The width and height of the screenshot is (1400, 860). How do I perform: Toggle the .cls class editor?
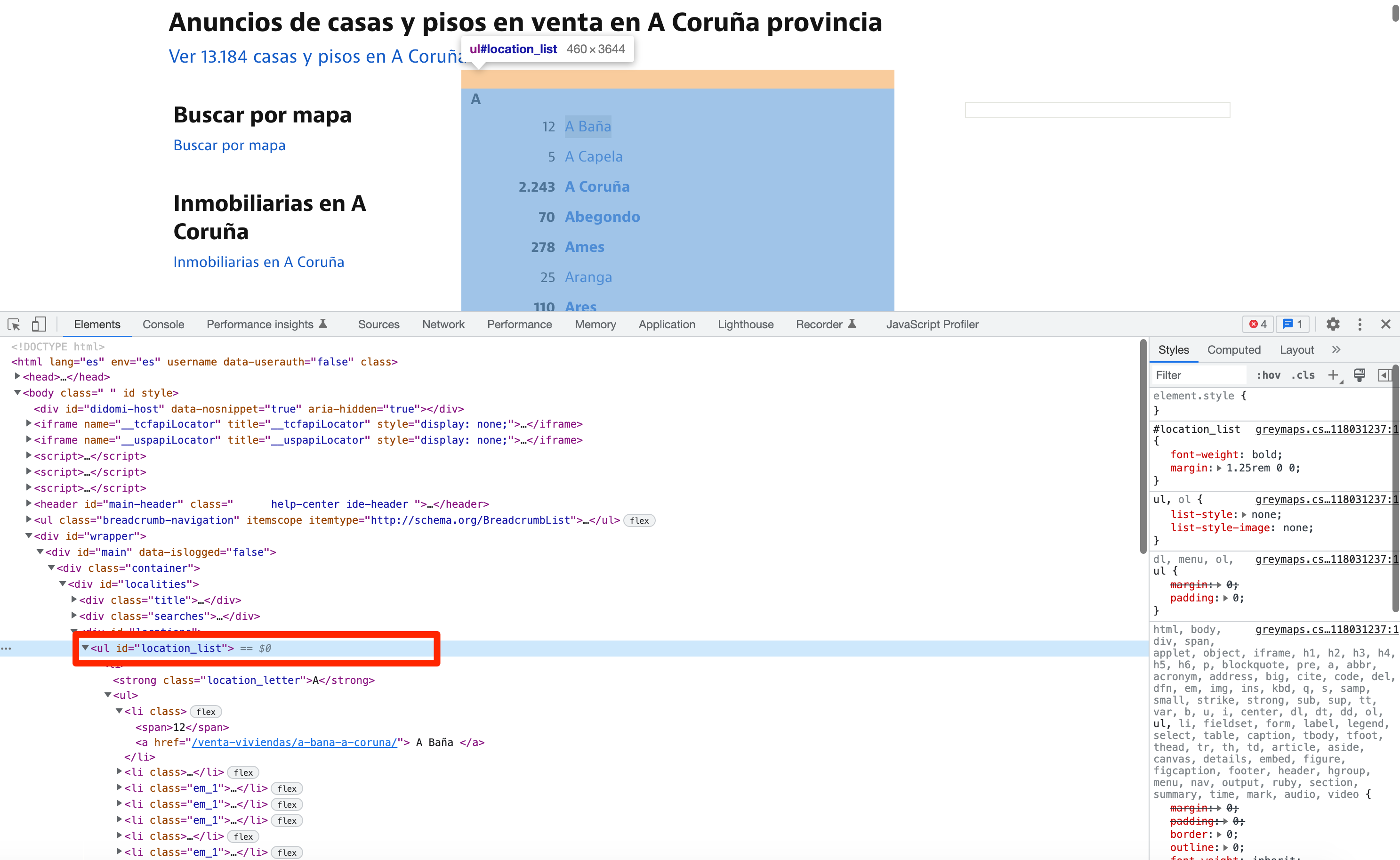[x=1303, y=375]
